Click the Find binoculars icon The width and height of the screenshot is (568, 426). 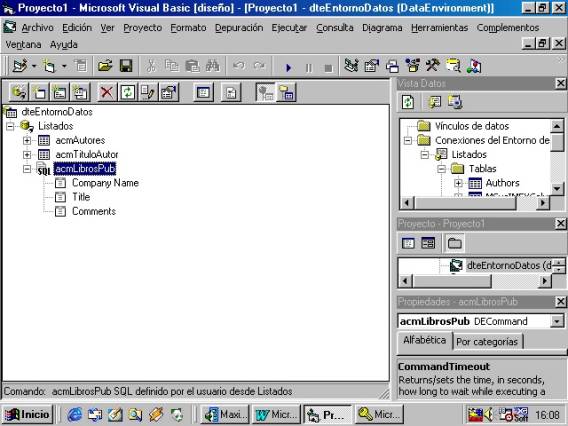coord(213,66)
